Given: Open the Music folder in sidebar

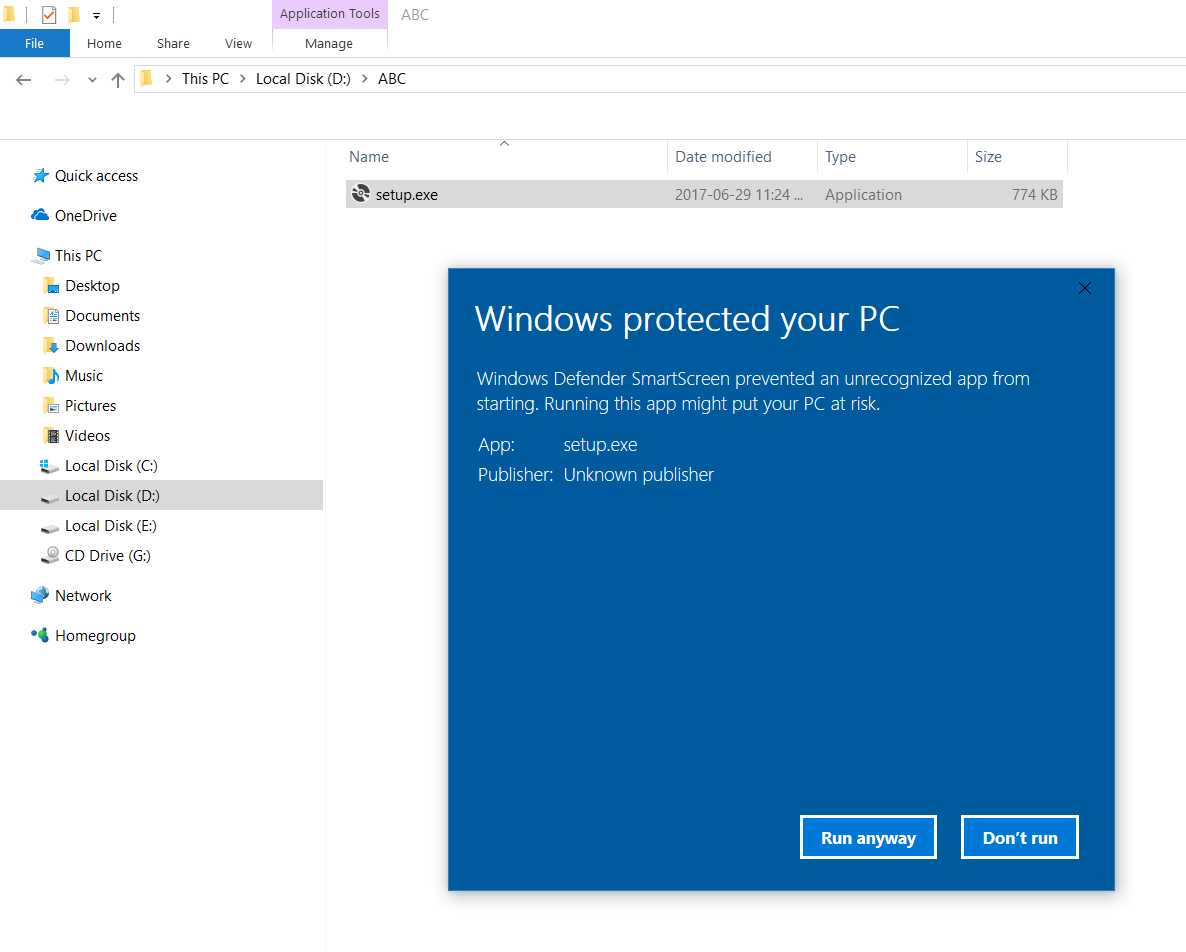Looking at the screenshot, I should tap(83, 376).
